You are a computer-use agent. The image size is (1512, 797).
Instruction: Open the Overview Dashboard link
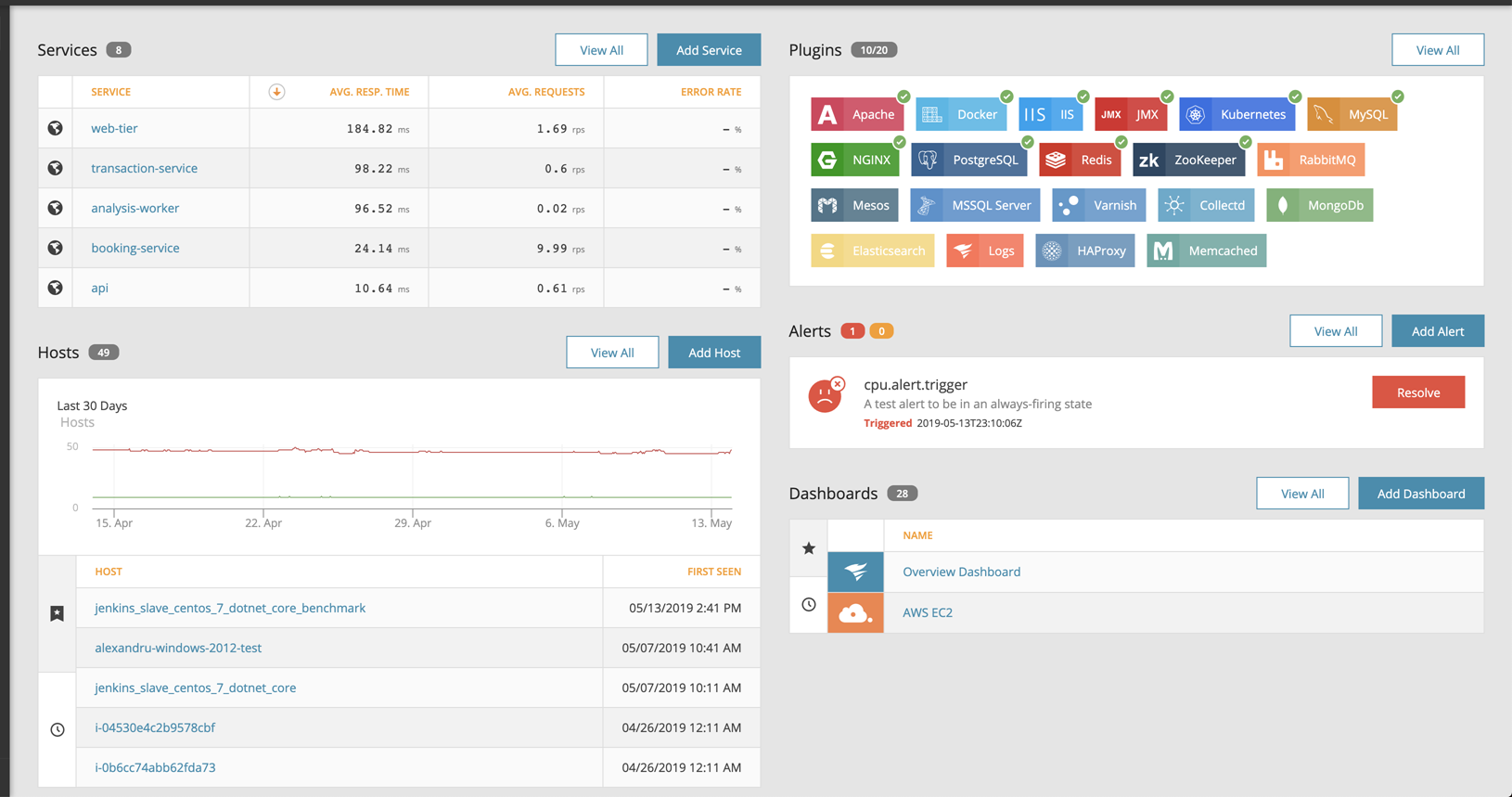pos(961,572)
